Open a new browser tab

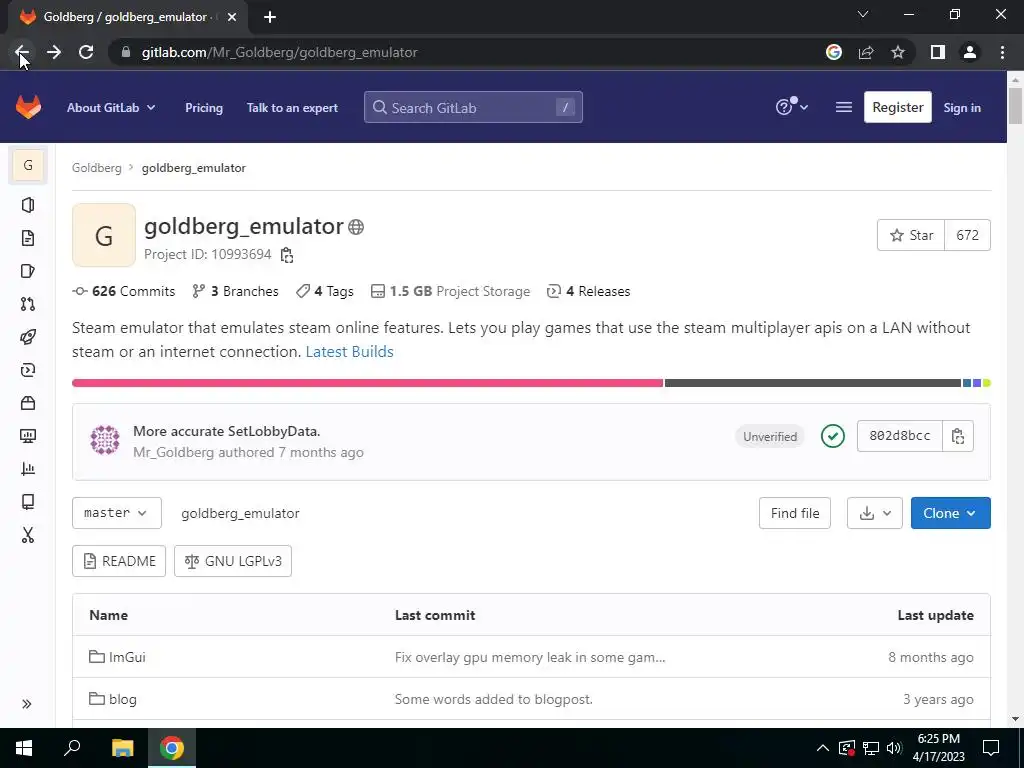(x=270, y=17)
